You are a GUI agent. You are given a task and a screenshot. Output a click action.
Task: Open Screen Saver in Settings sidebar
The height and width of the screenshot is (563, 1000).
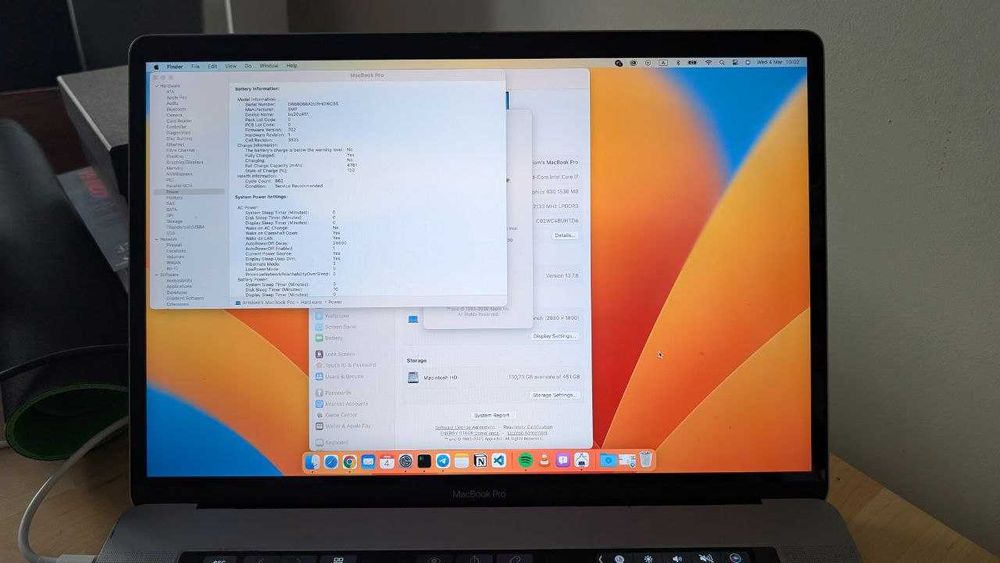pos(335,326)
